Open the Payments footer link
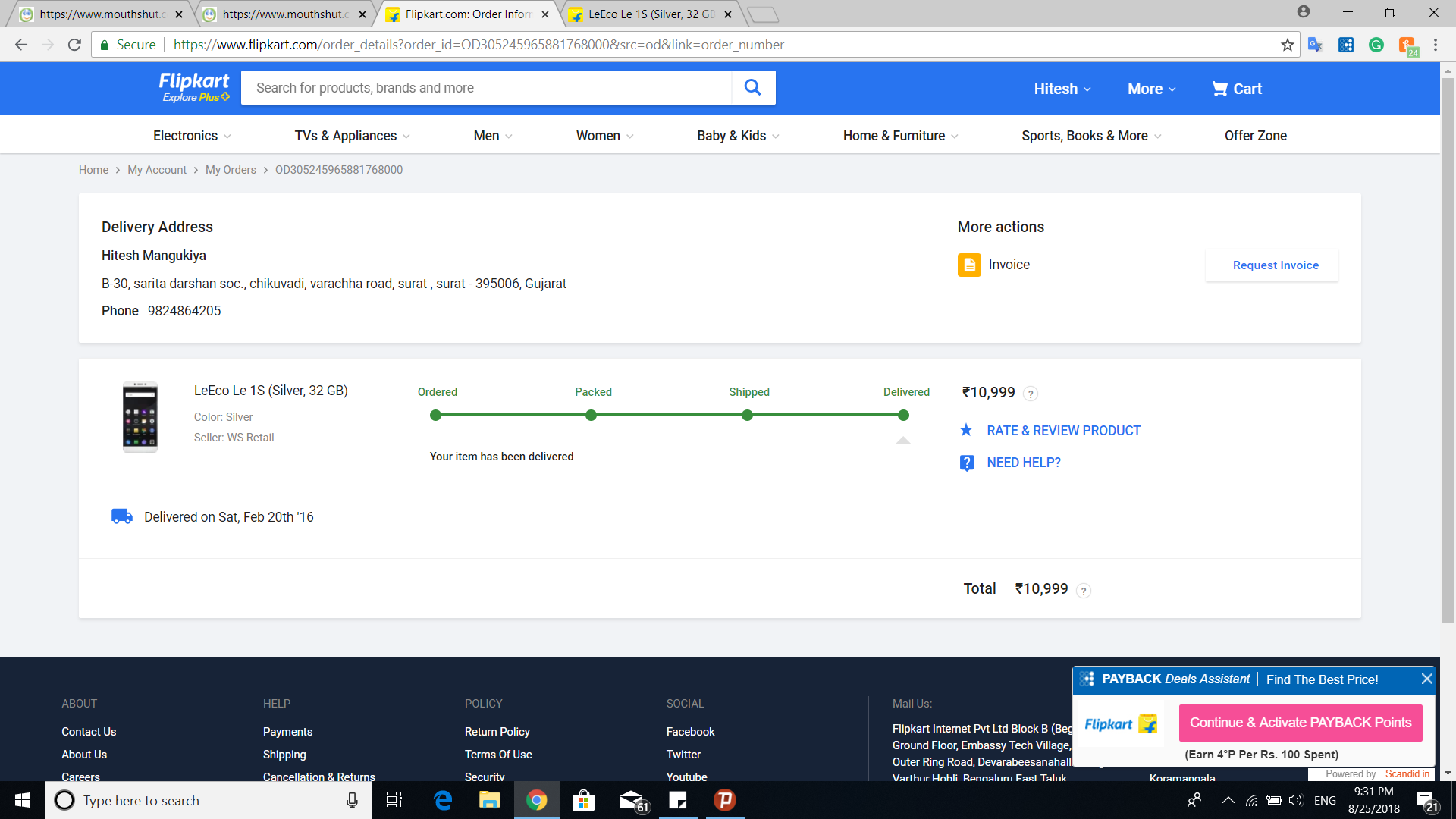The width and height of the screenshot is (1456, 819). point(287,732)
